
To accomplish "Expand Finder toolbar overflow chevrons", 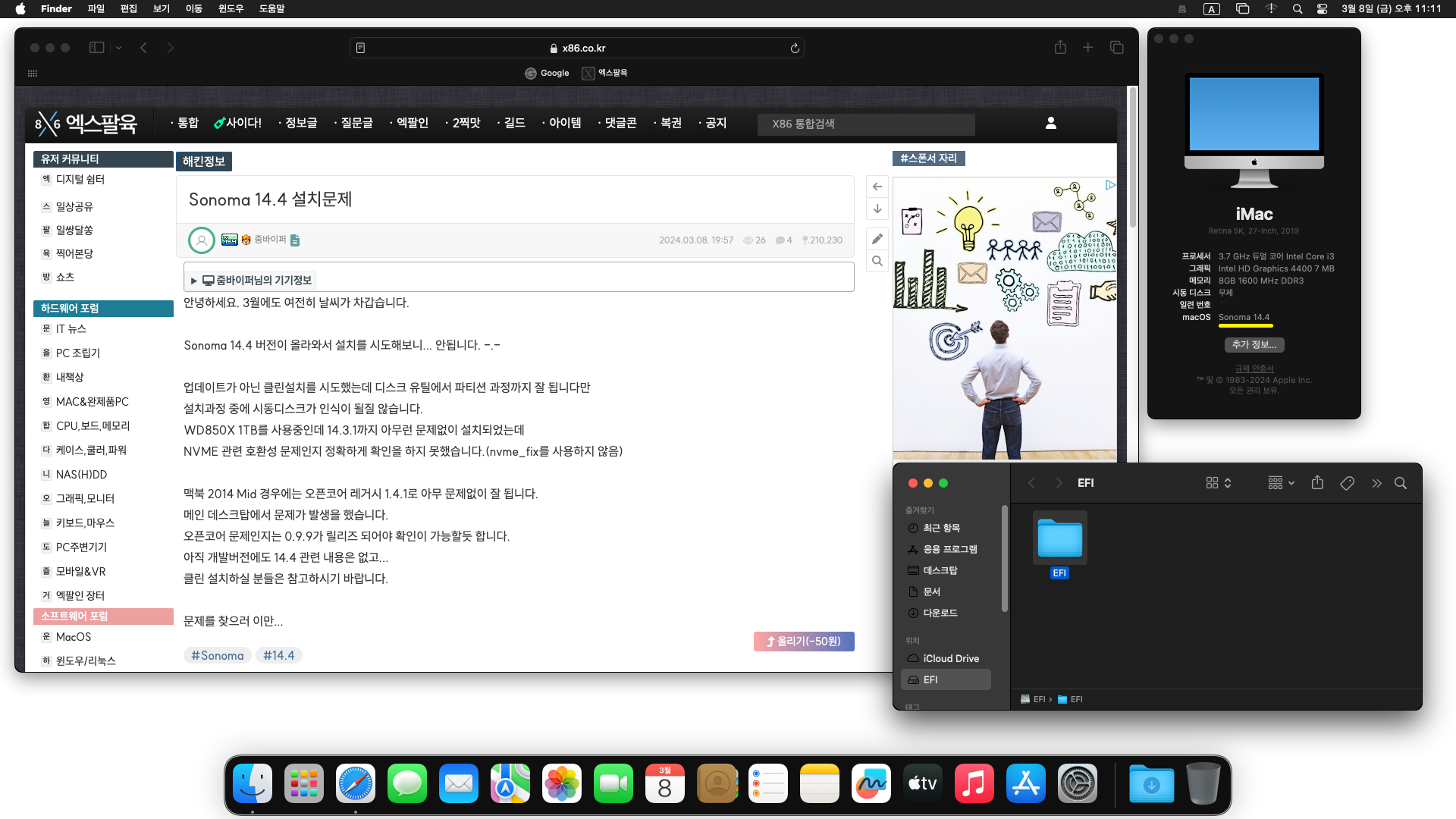I will coord(1376,483).
